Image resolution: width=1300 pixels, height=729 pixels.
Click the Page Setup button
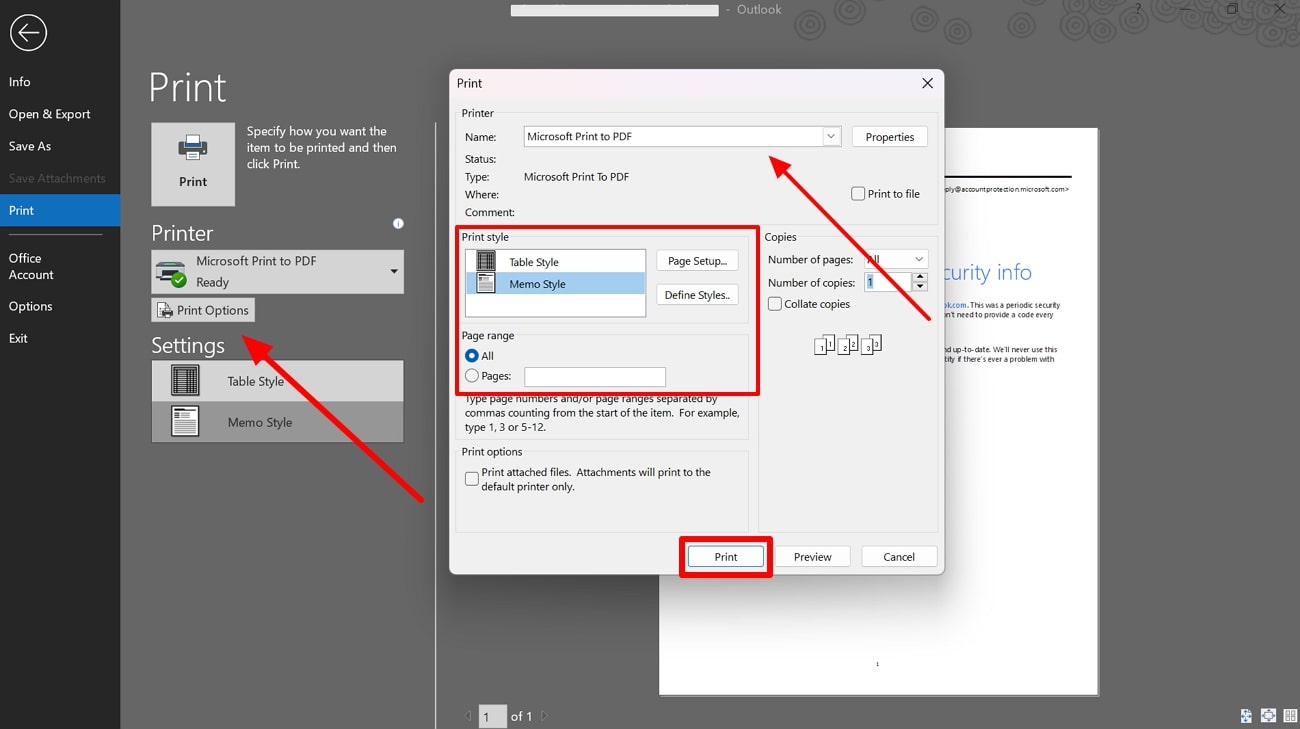(697, 261)
